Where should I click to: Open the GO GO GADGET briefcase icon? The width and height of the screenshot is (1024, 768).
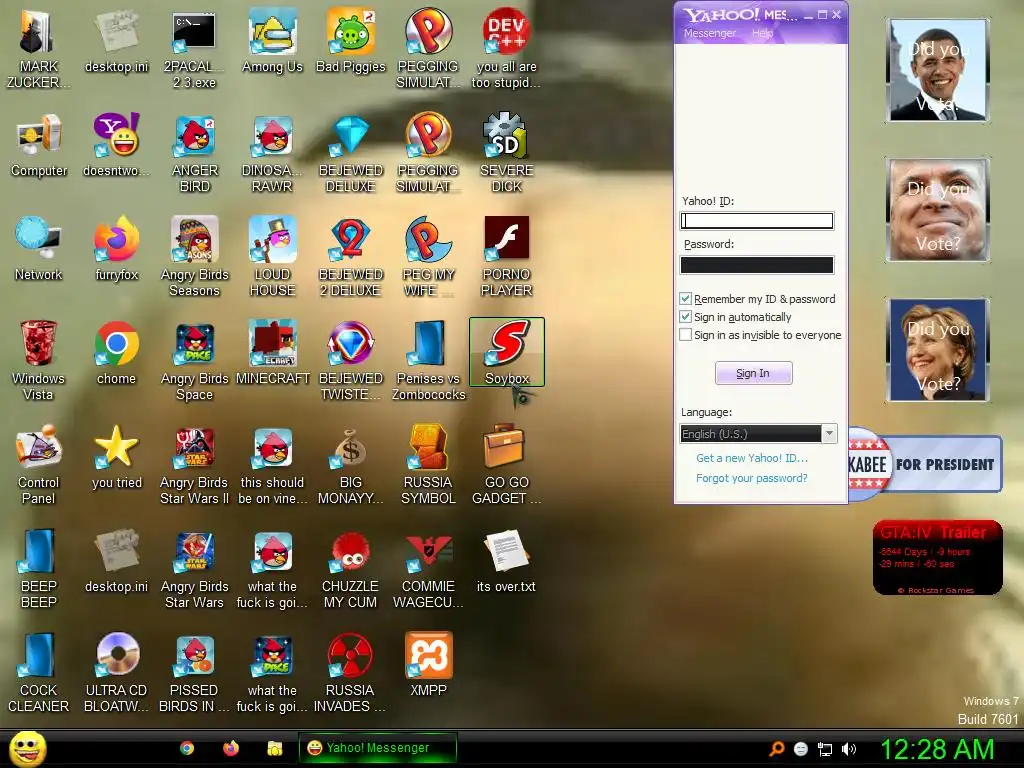[x=507, y=464]
